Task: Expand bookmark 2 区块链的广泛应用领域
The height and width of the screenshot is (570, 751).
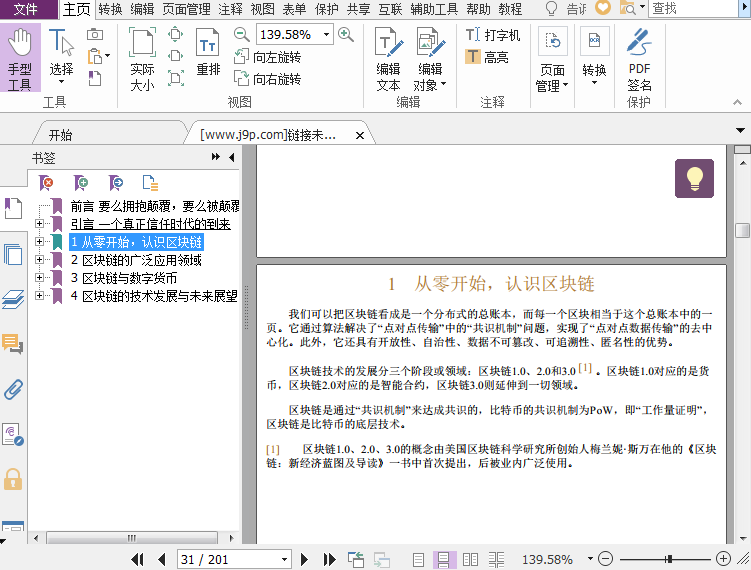Action: click(39, 260)
